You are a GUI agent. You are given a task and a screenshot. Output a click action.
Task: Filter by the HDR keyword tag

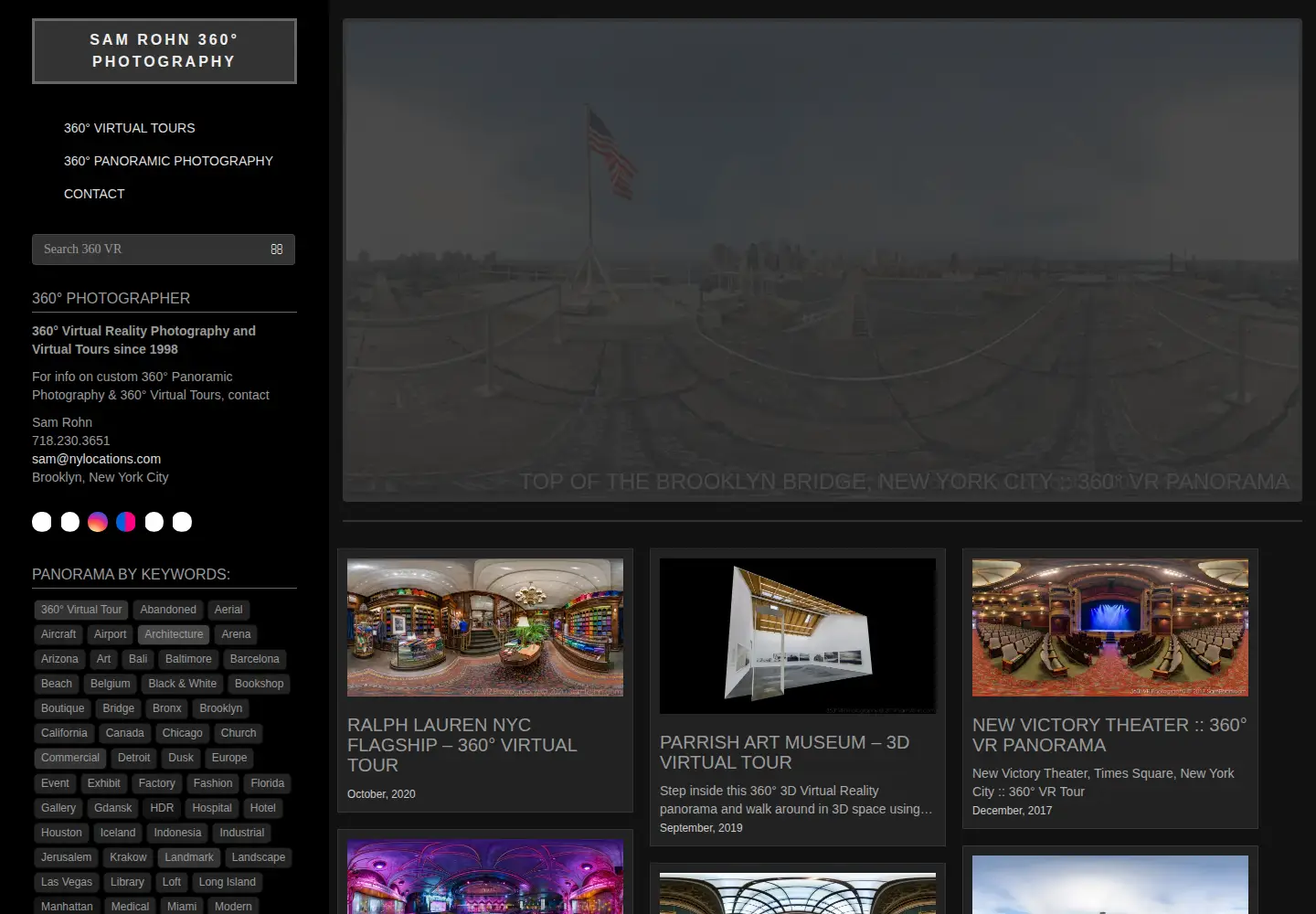(162, 808)
